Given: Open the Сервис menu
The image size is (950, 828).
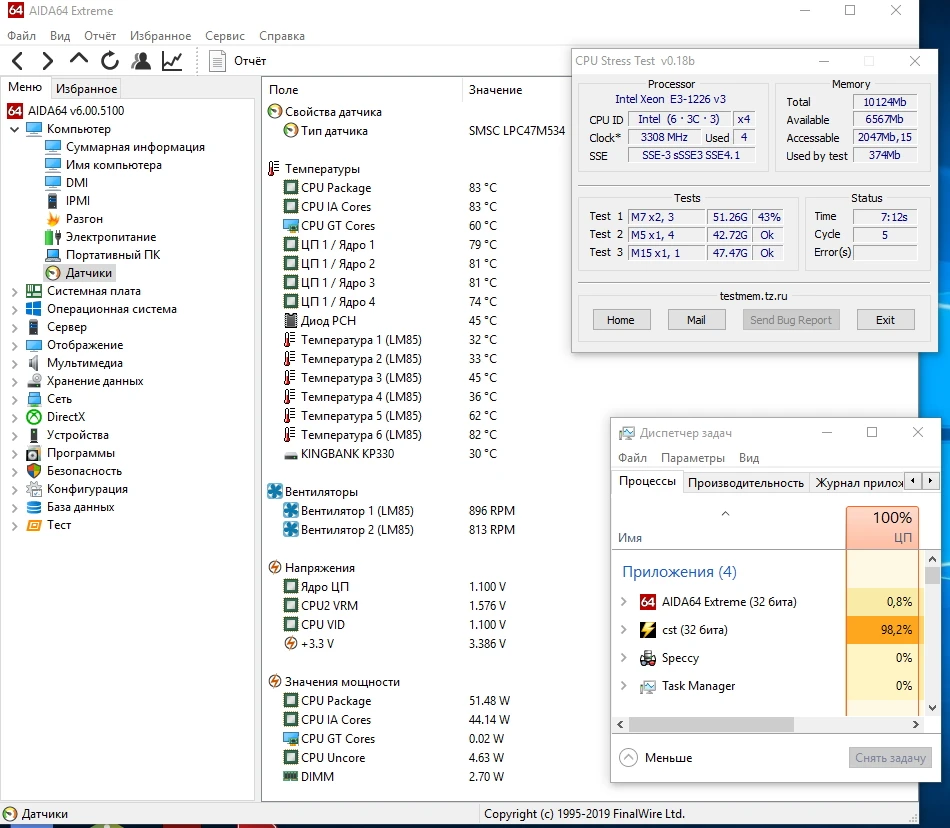Looking at the screenshot, I should pos(224,36).
